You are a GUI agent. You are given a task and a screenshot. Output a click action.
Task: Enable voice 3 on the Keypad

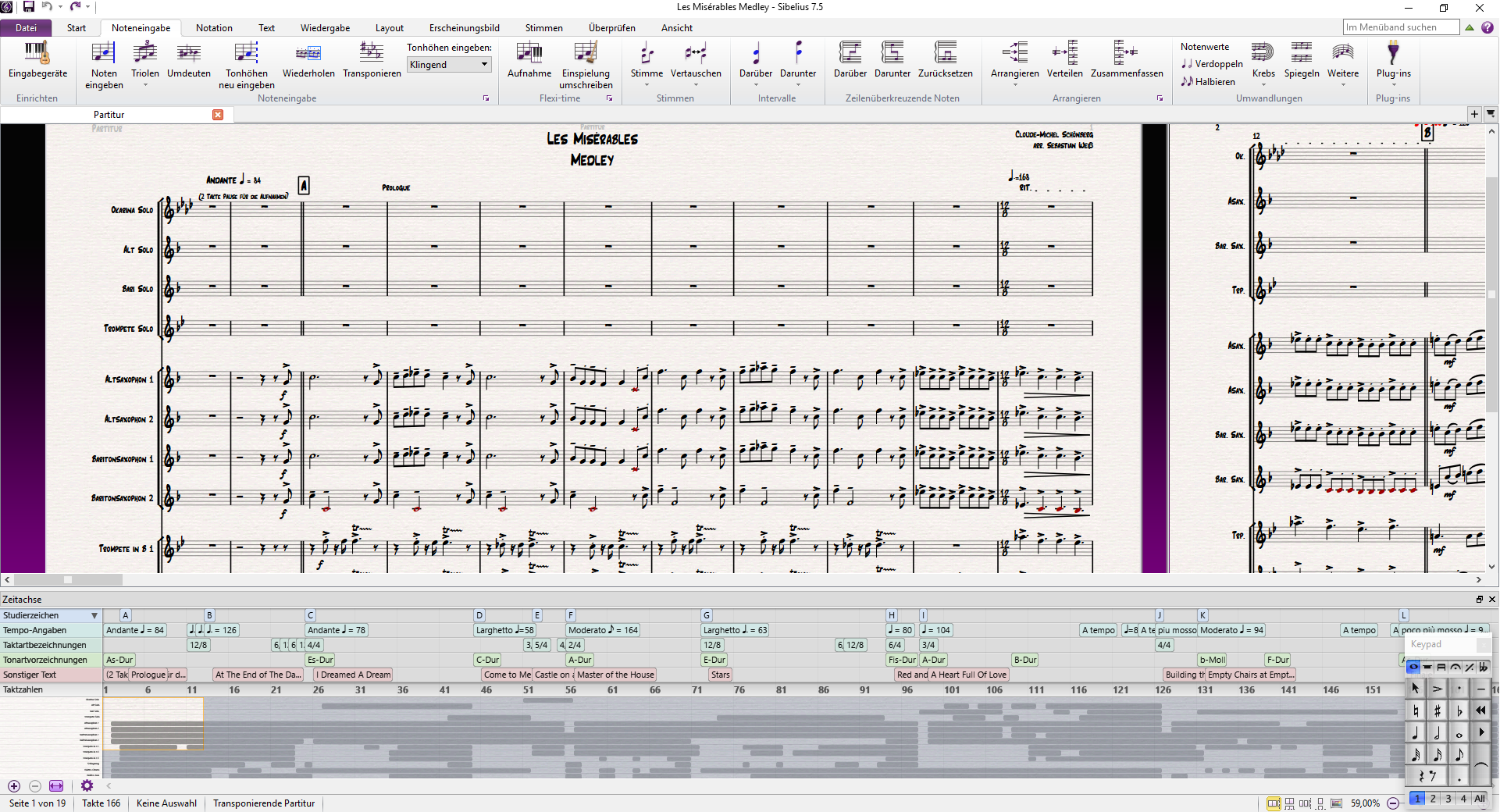tap(1448, 799)
